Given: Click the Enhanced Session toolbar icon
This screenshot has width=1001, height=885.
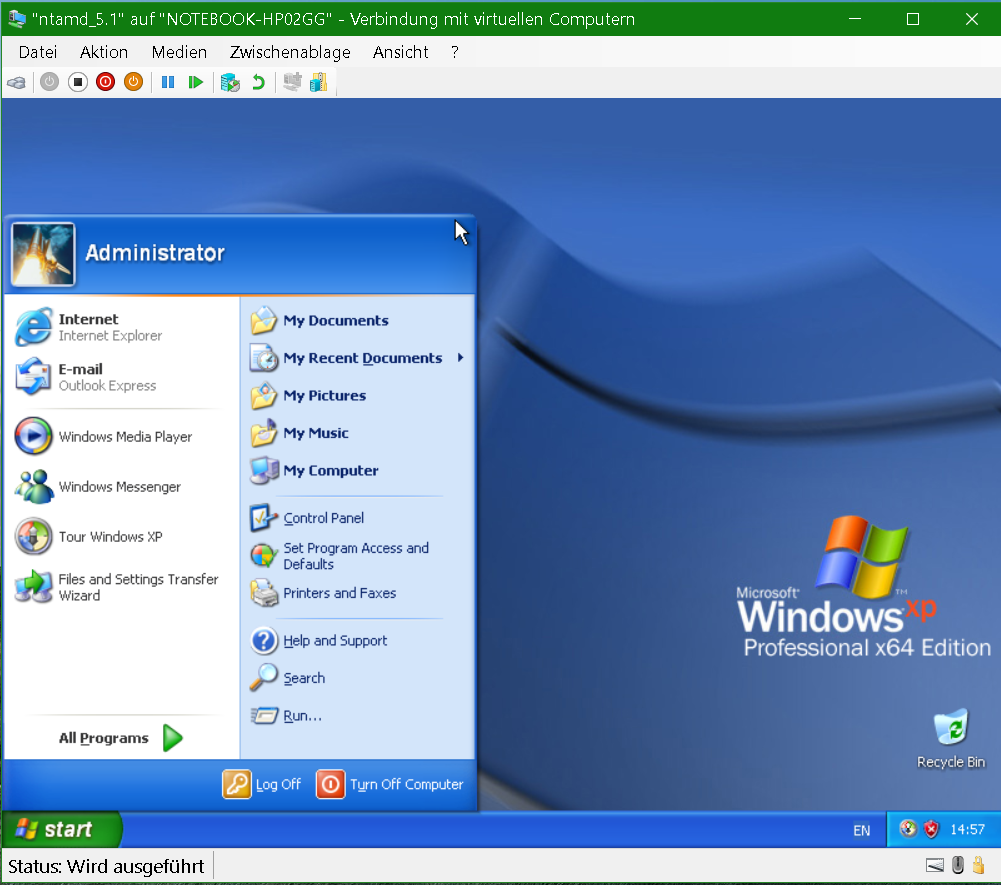Looking at the screenshot, I should pos(292,82).
